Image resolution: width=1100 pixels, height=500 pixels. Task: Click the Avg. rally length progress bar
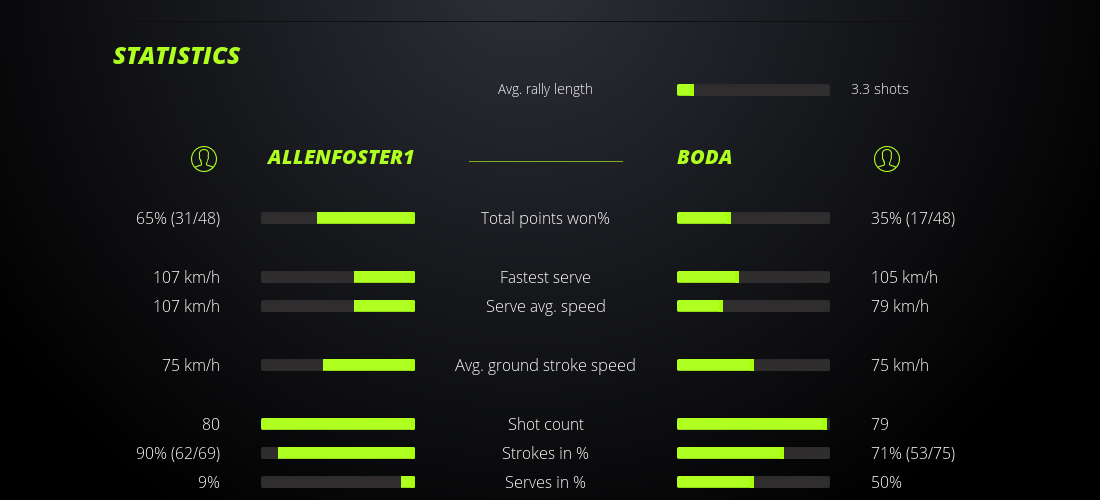pos(753,90)
